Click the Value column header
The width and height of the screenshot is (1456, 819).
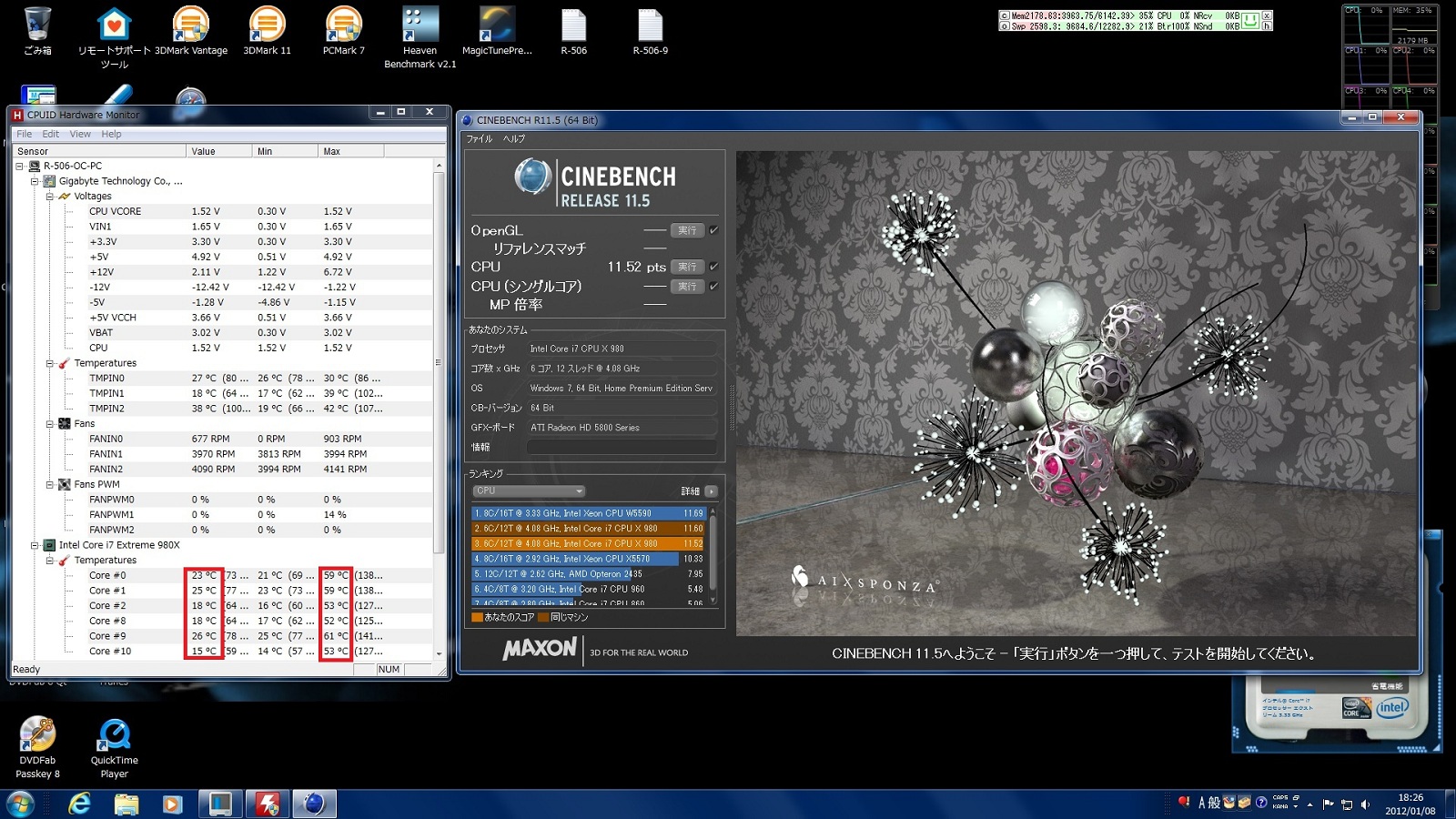(219, 151)
